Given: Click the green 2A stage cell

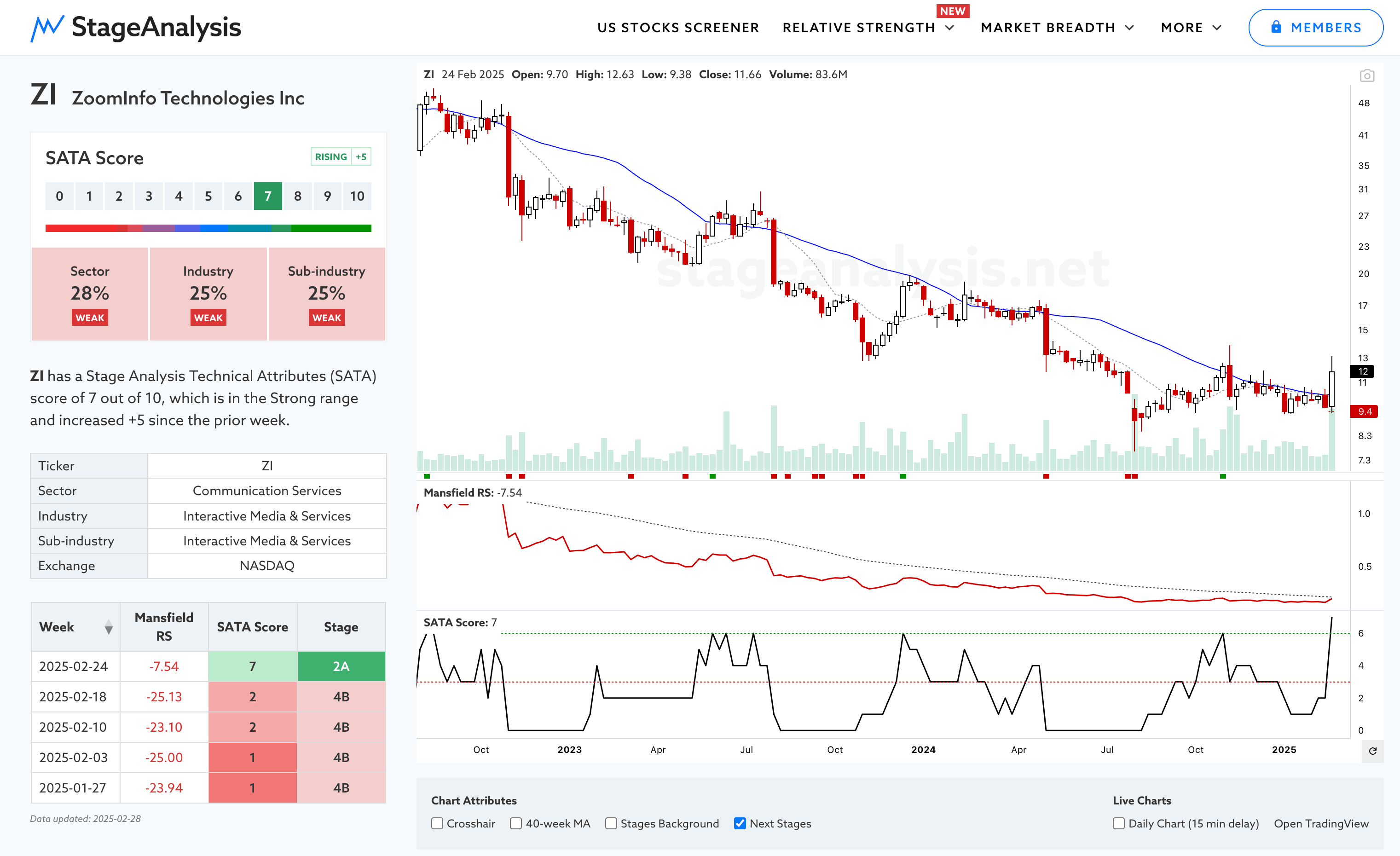Looking at the screenshot, I should click(341, 666).
